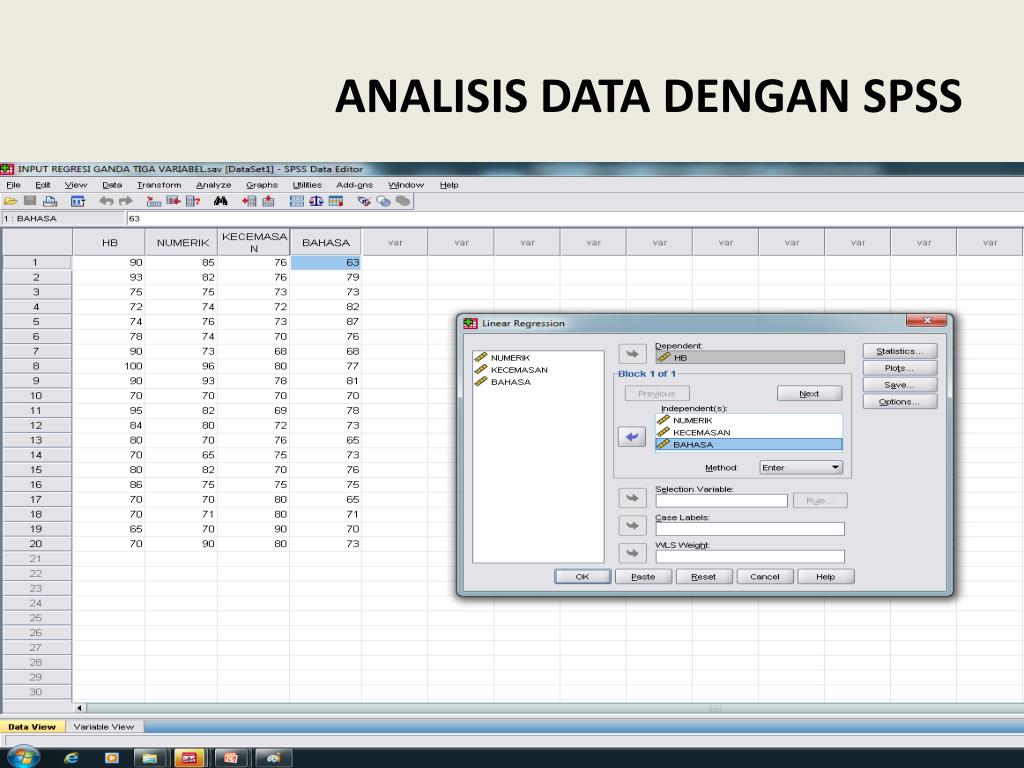This screenshot has height=768, width=1024.
Task: Click the Select Cases toolbar icon
Action: 336,201
